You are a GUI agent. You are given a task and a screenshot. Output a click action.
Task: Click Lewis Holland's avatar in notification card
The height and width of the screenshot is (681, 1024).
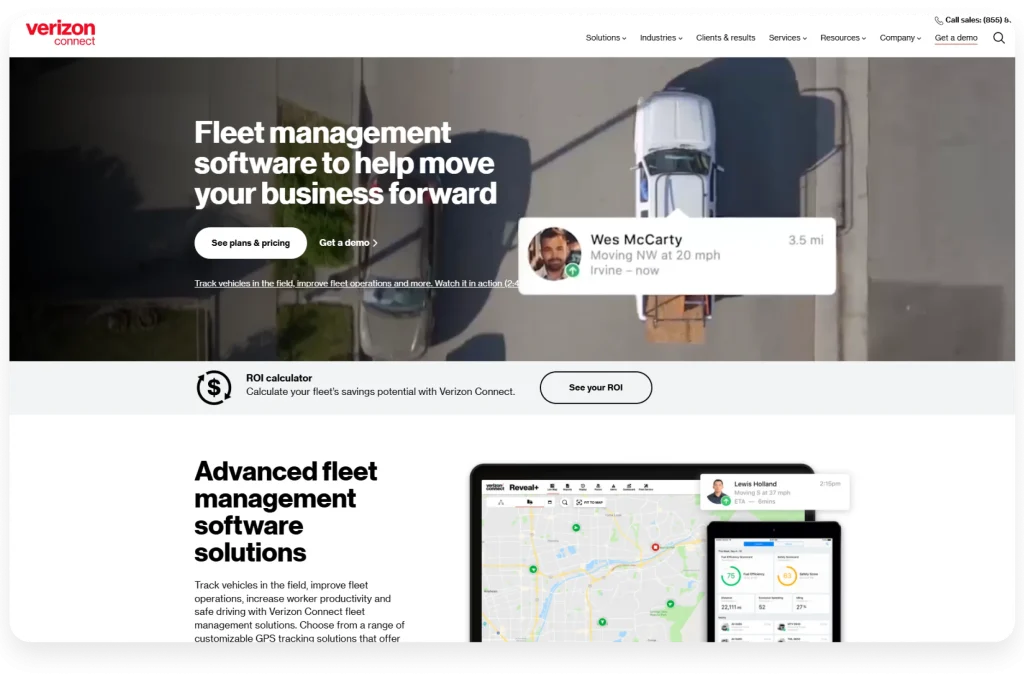(718, 492)
